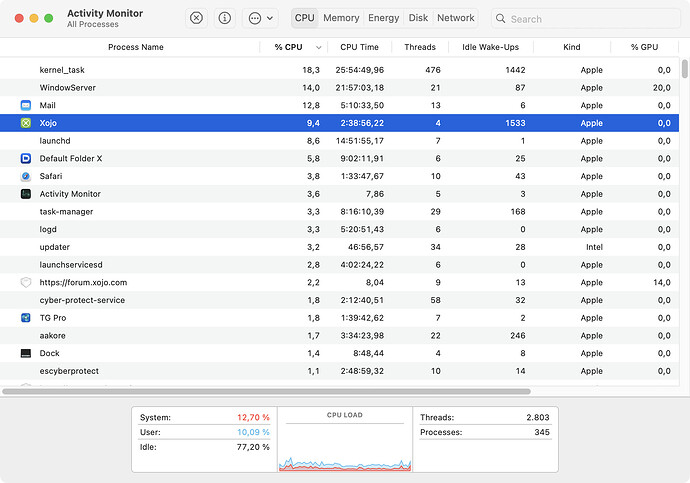Click the Safari compass icon
The image size is (690, 483).
tap(26, 176)
